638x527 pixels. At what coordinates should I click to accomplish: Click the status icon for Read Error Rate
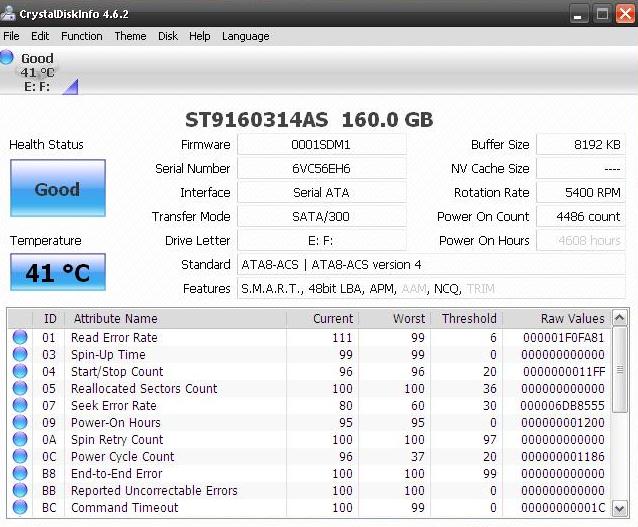[20, 337]
